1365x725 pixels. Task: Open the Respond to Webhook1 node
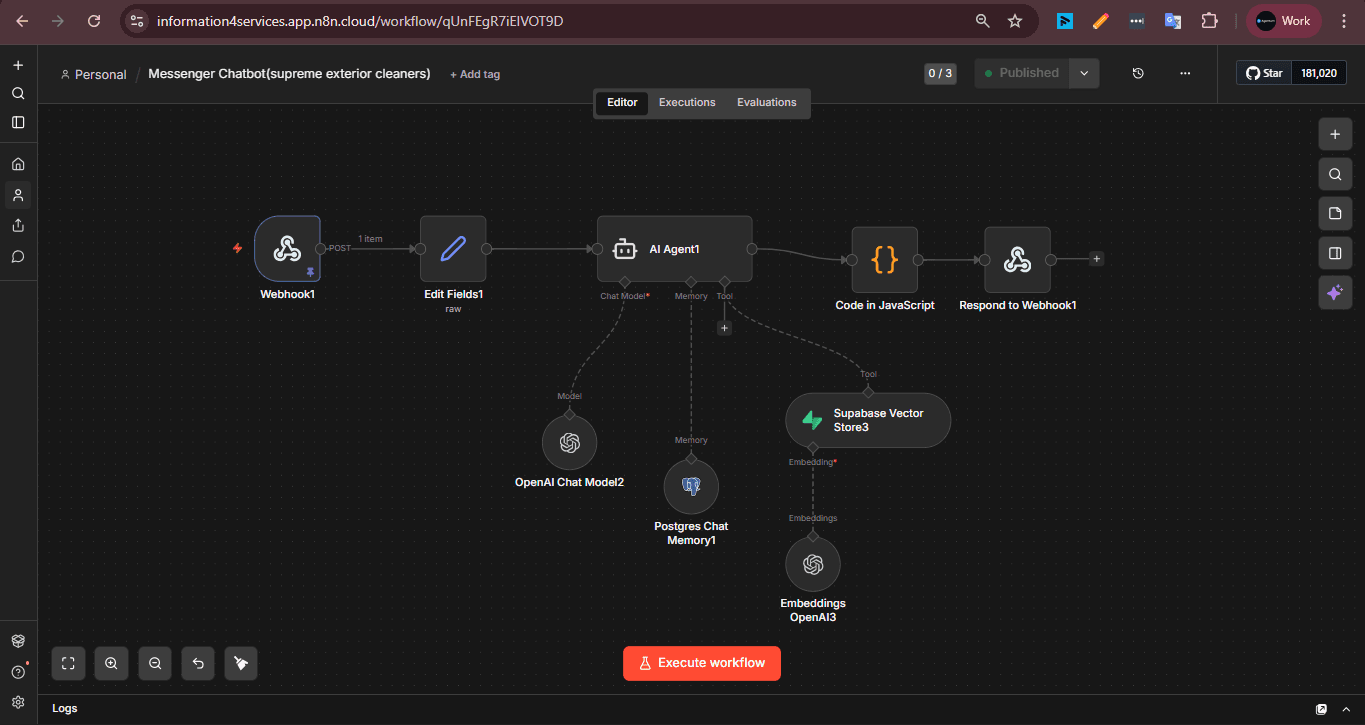(1017, 260)
